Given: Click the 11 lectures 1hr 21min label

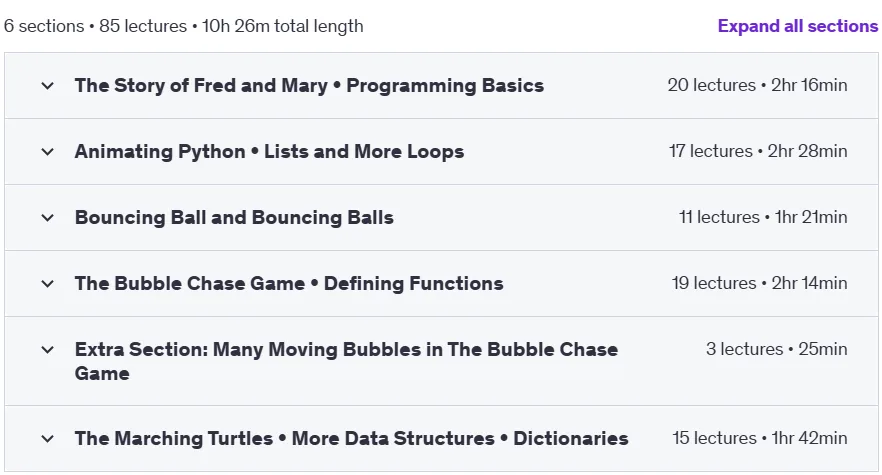Looking at the screenshot, I should click(763, 217).
